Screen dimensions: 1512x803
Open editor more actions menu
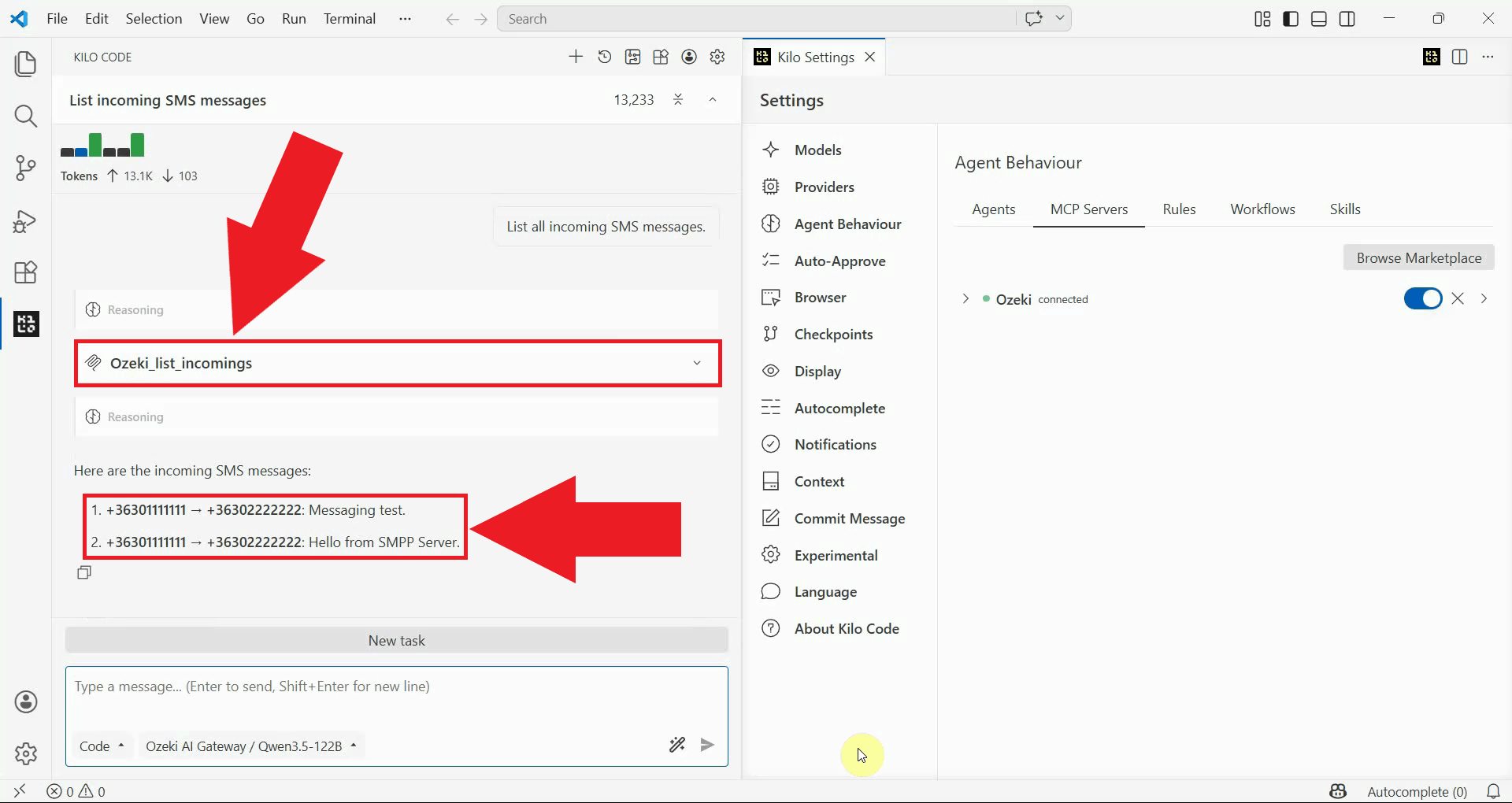(x=1488, y=57)
